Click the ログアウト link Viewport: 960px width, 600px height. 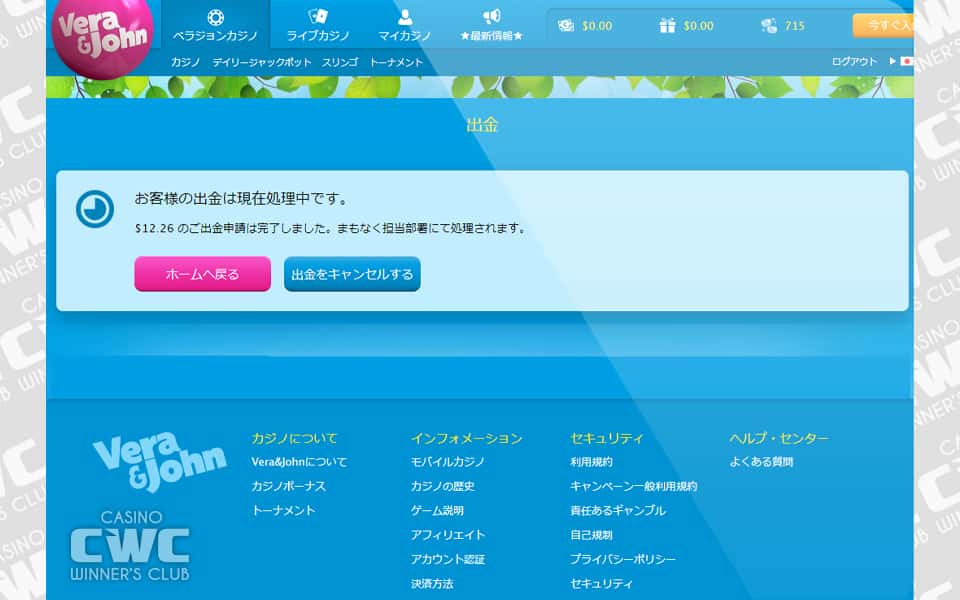click(854, 62)
